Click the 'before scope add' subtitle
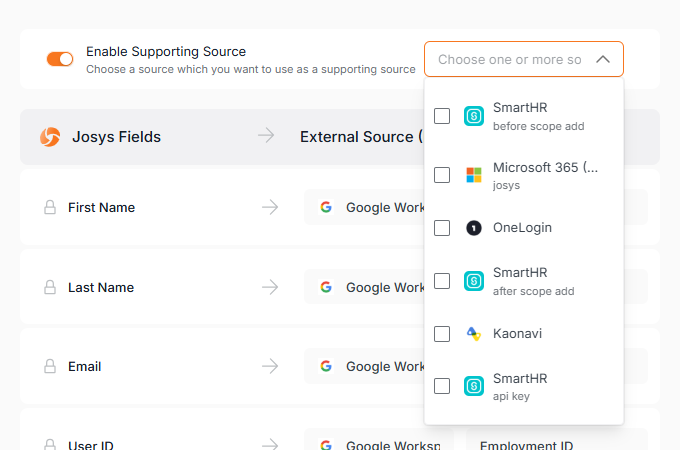Image resolution: width=680 pixels, height=450 pixels. tap(539, 126)
